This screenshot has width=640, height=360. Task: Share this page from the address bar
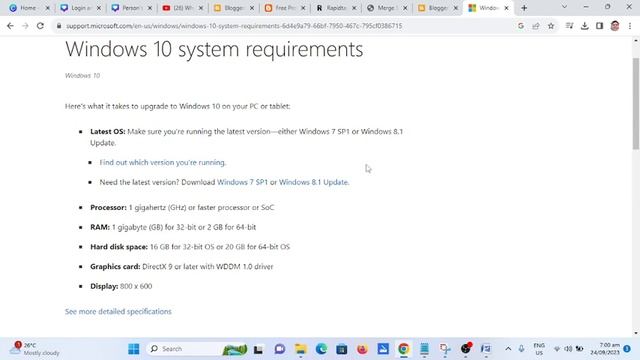click(536, 26)
